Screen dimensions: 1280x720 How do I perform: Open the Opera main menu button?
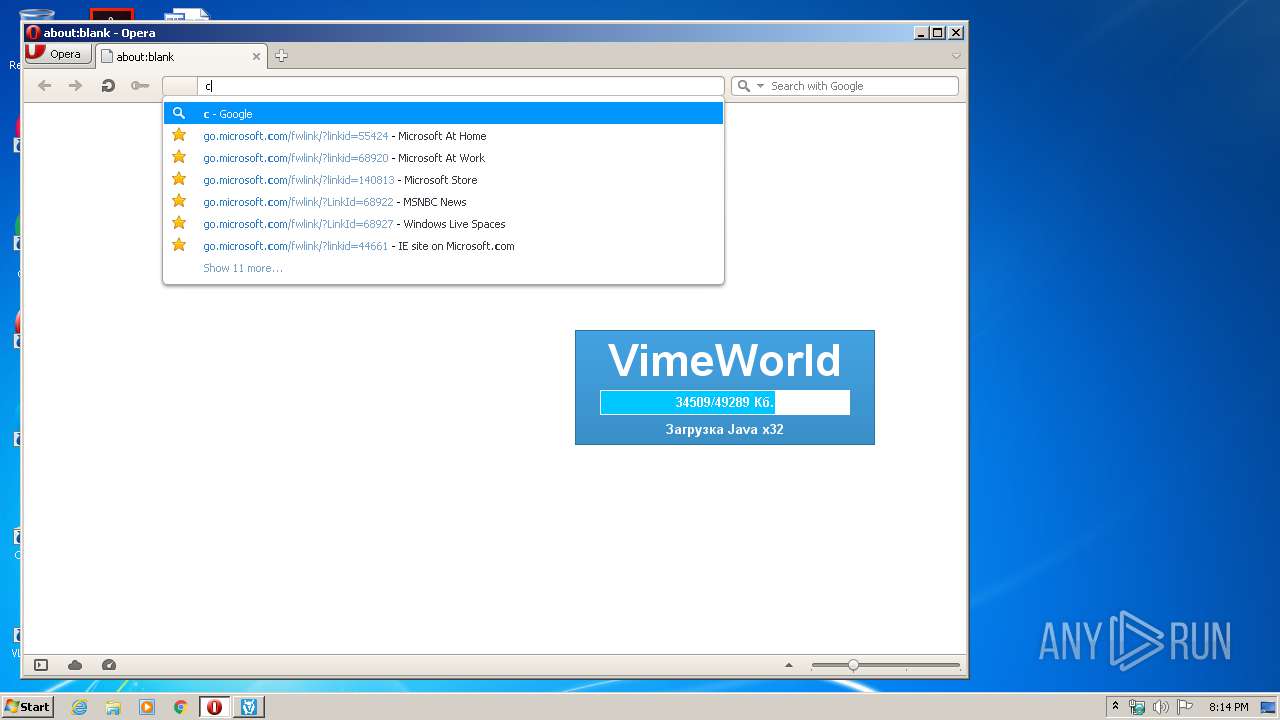click(58, 54)
